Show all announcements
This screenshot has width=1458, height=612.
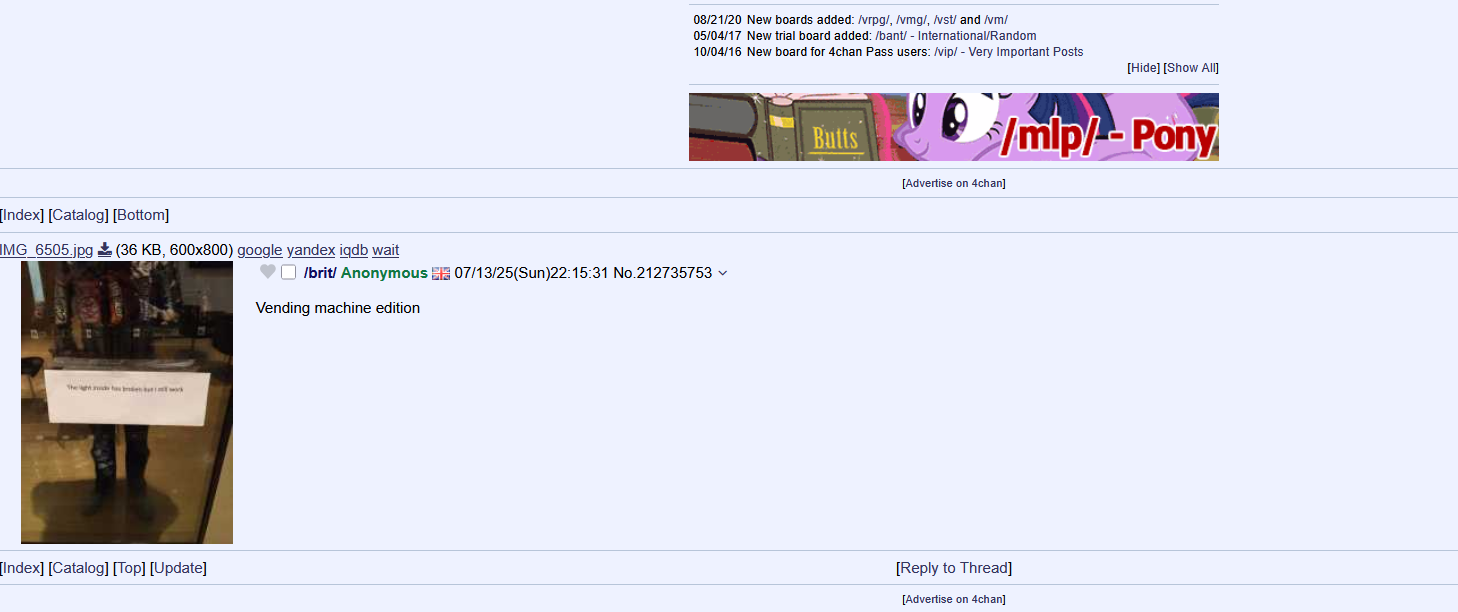tap(1192, 68)
